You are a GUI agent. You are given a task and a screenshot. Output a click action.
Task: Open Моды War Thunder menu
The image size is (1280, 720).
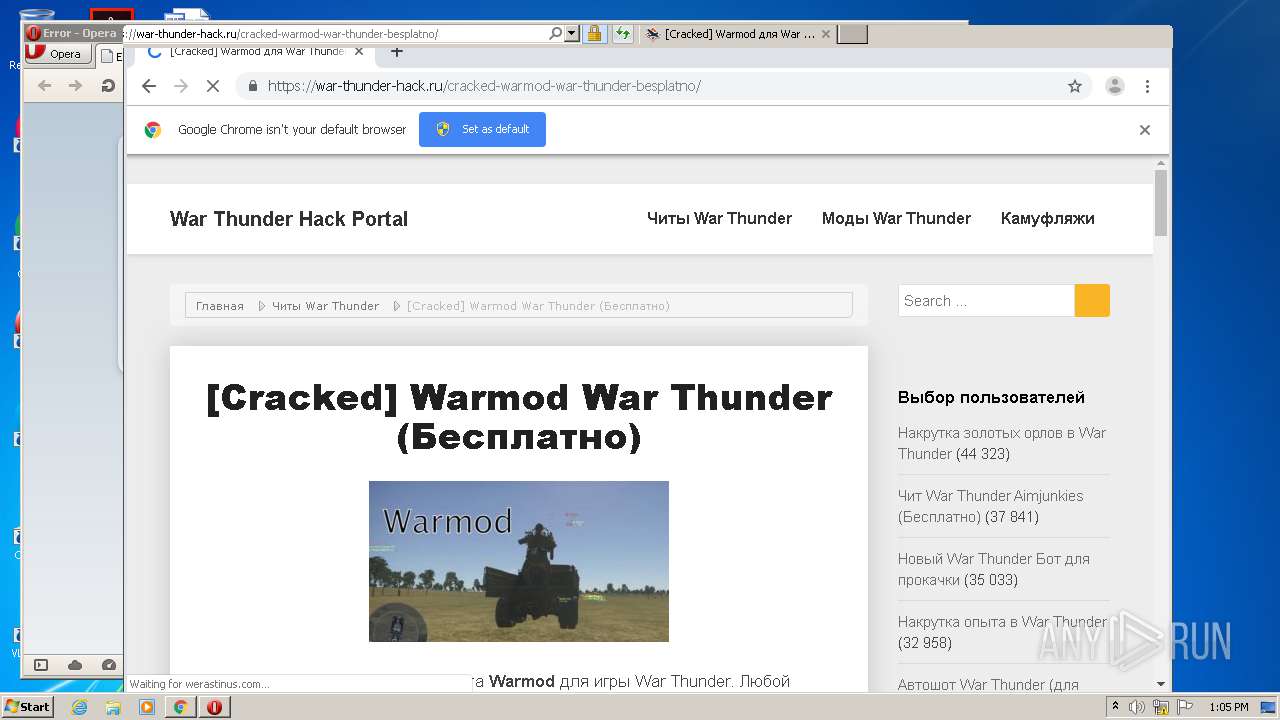(x=896, y=218)
